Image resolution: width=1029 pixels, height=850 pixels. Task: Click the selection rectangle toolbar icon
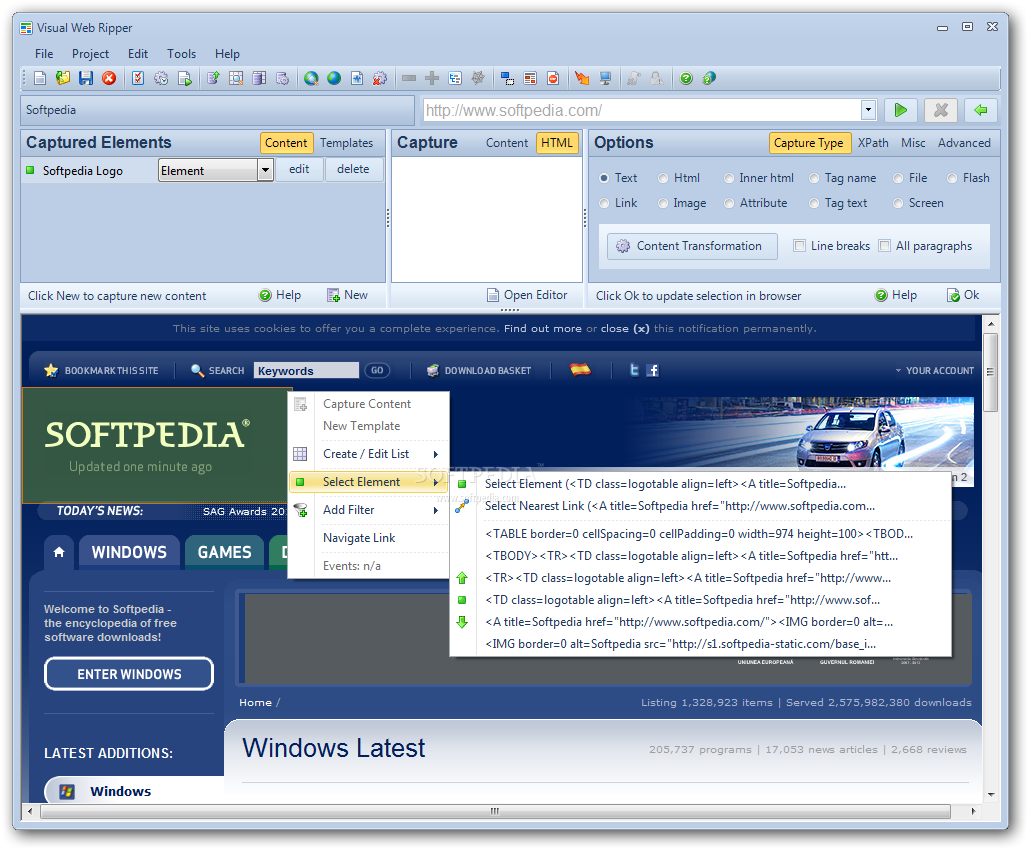click(x=507, y=78)
